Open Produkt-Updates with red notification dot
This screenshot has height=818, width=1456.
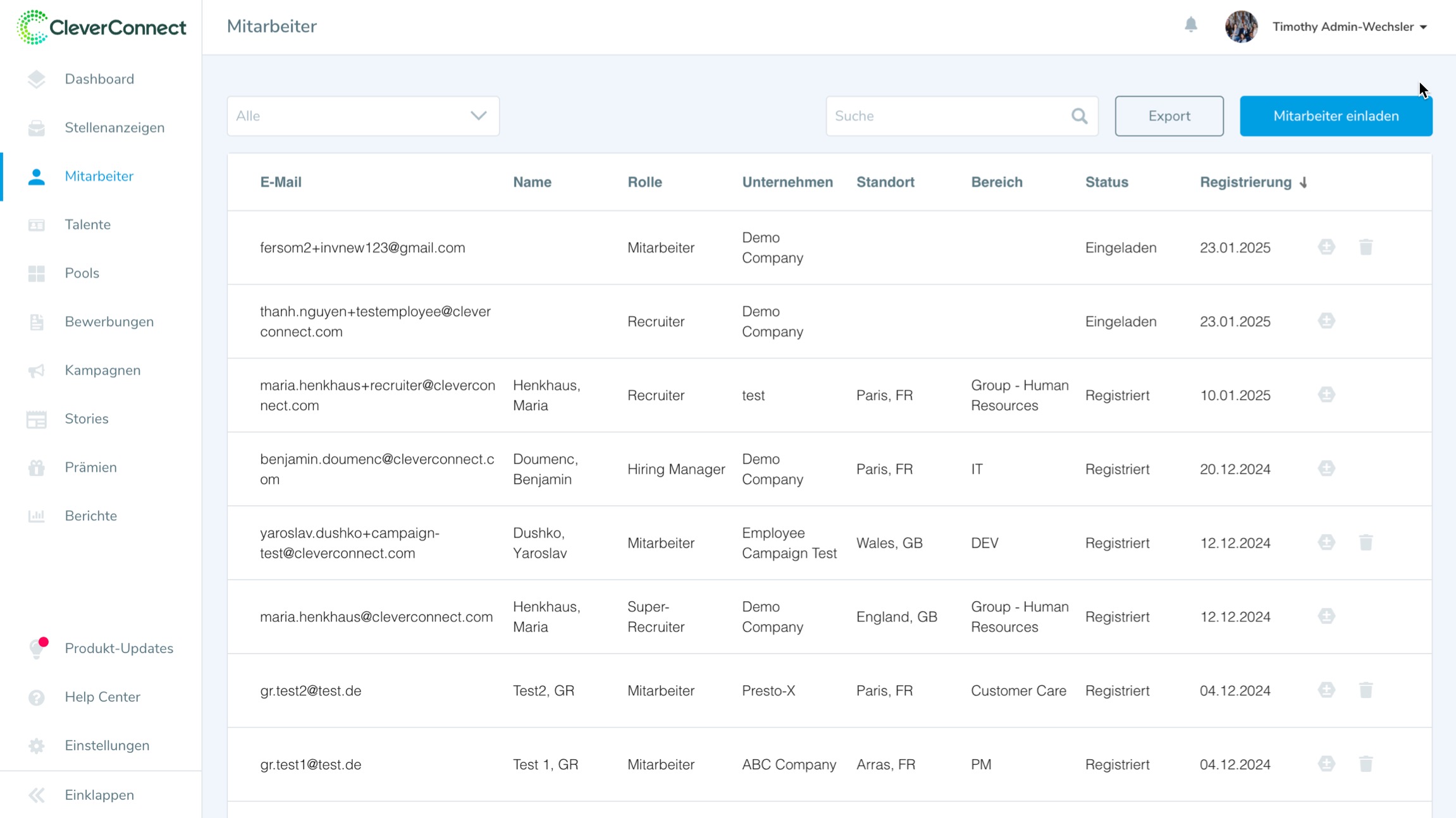pos(118,648)
